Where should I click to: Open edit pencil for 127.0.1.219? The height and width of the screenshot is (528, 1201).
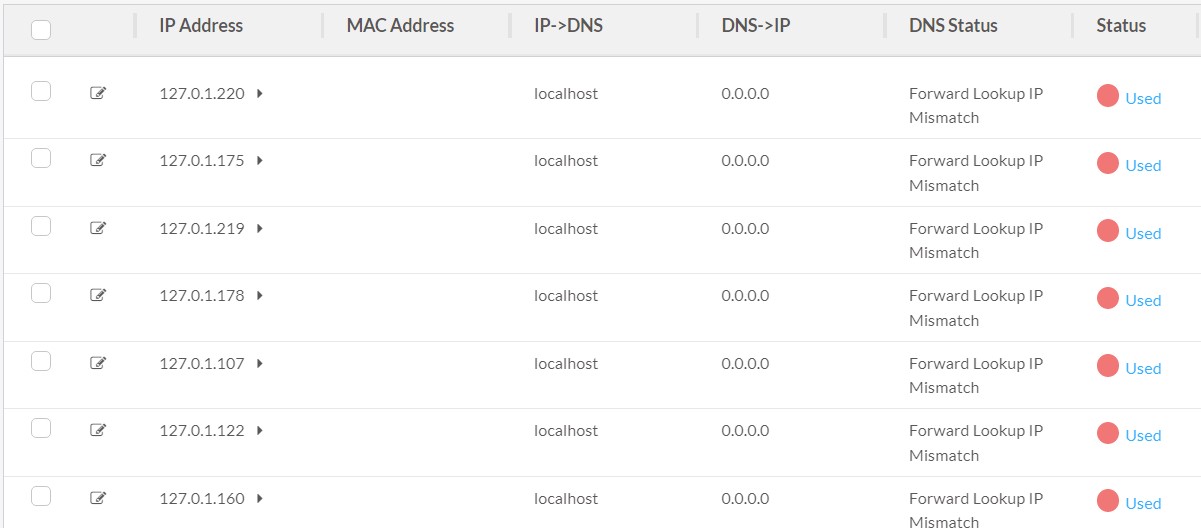(x=98, y=228)
